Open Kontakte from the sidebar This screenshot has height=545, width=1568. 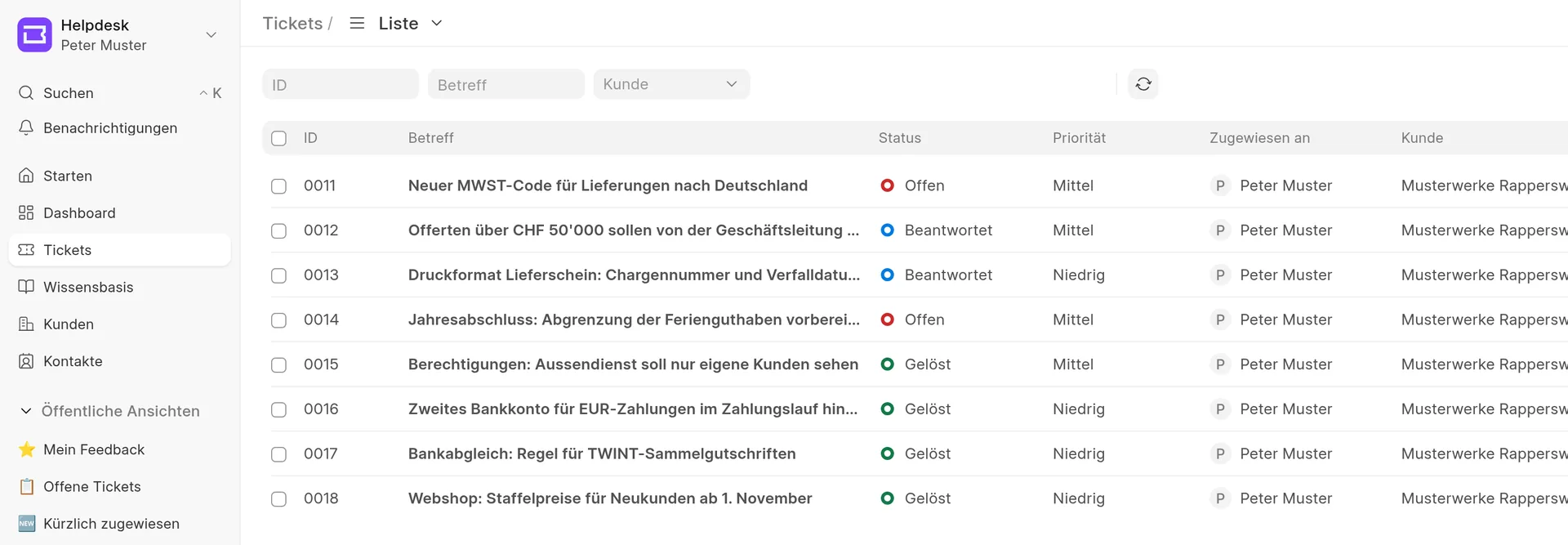coord(119,361)
